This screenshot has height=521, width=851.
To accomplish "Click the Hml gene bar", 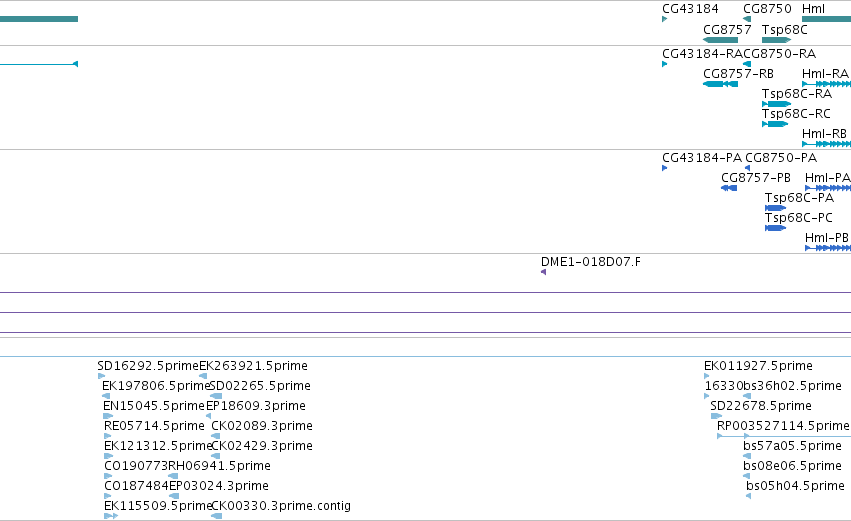I will 827,20.
